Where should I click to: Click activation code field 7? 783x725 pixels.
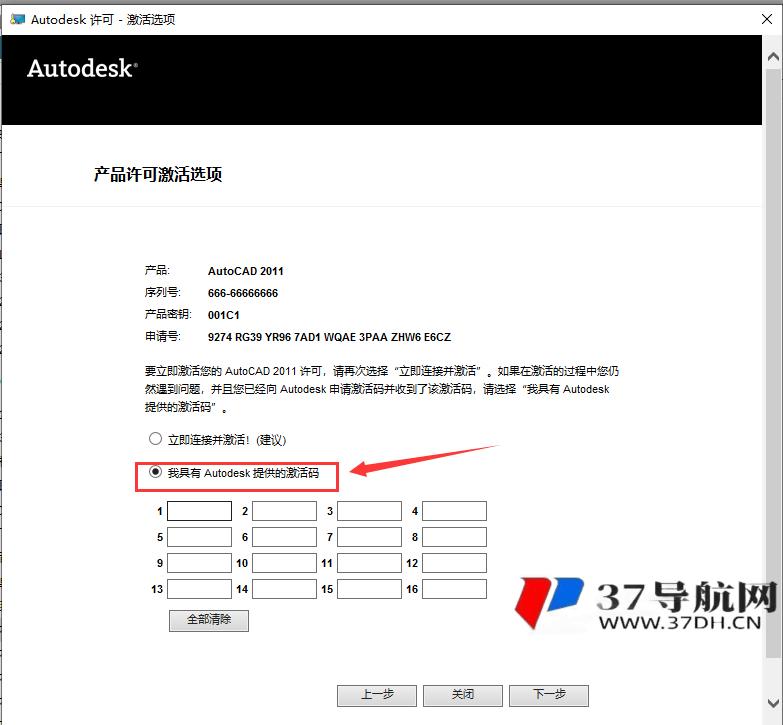point(369,537)
